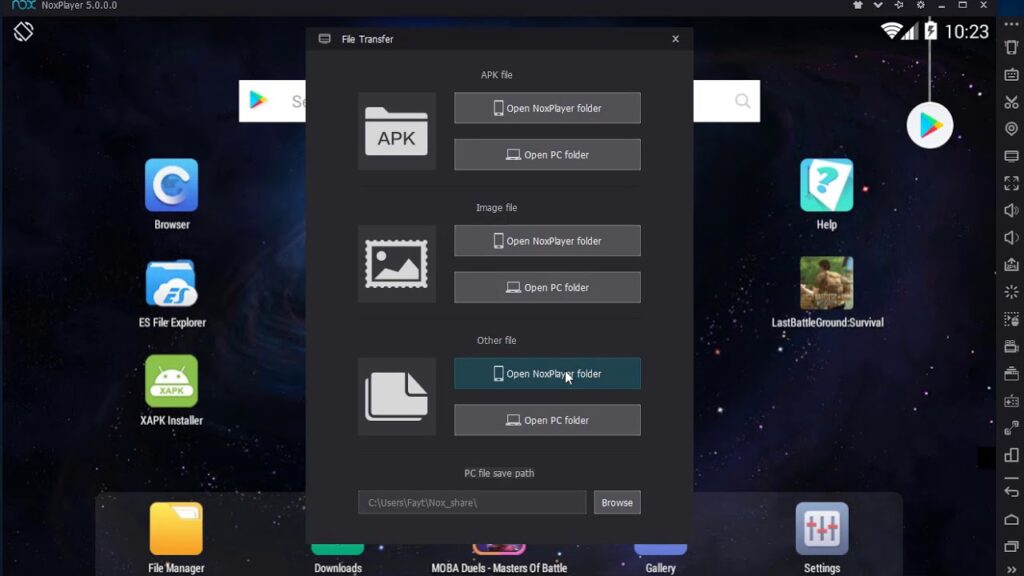
Task: Click the Play Store logo in search bar
Action: pos(259,101)
